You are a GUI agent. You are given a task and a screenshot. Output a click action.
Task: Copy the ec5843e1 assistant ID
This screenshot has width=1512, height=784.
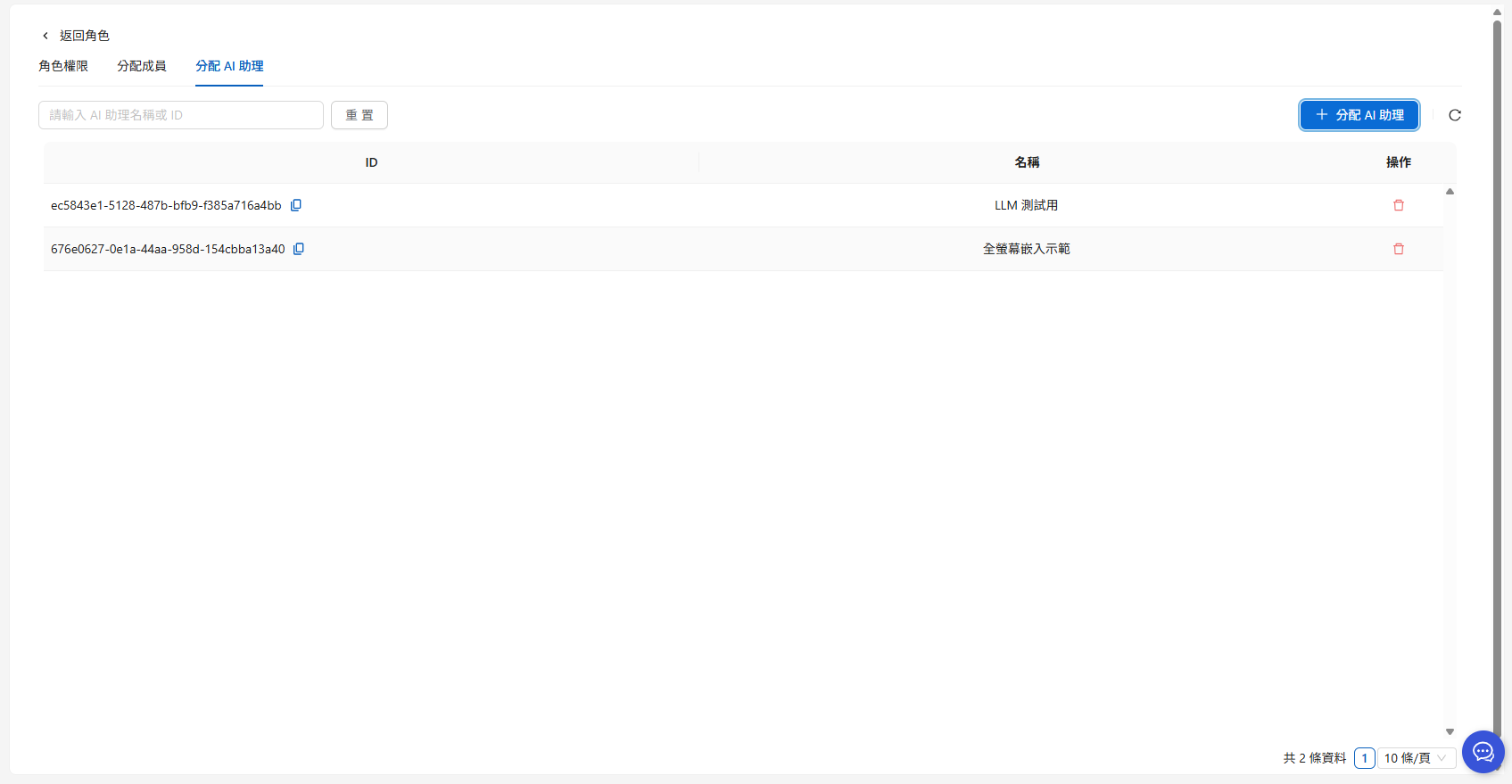(x=296, y=205)
